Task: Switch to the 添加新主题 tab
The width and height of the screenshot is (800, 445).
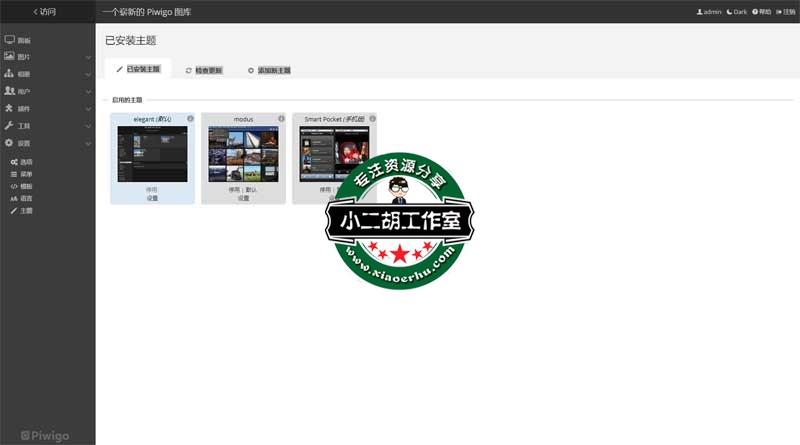Action: point(269,70)
